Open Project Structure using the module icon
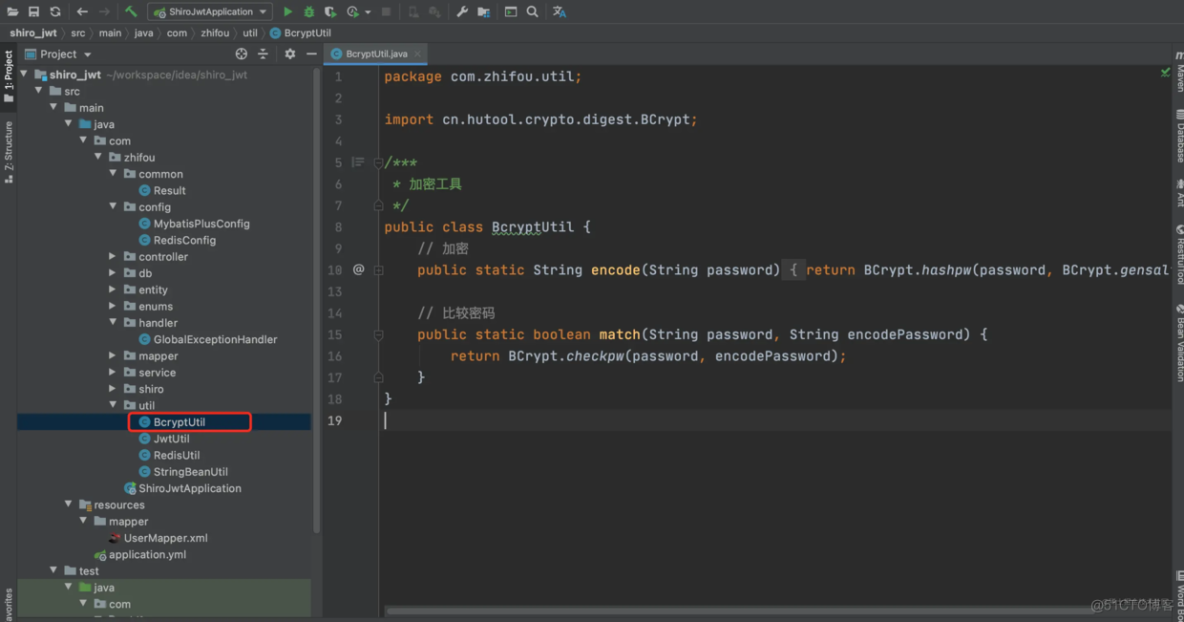 pyautogui.click(x=483, y=11)
